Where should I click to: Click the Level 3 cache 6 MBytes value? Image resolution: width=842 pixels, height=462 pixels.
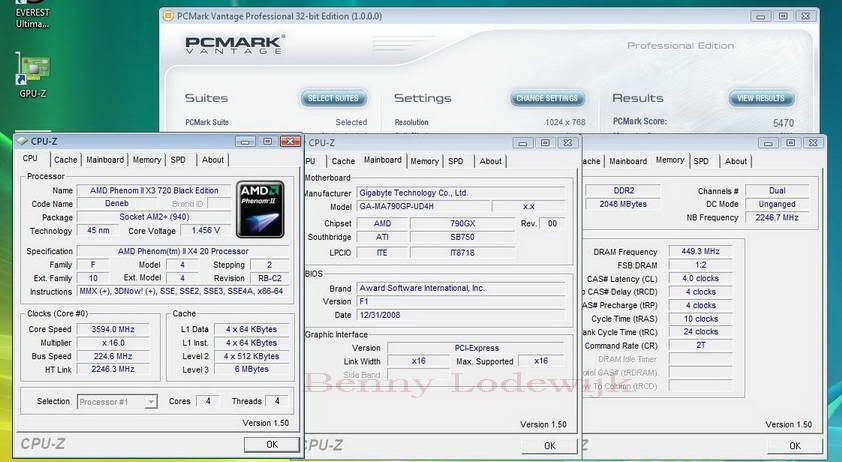pos(251,369)
